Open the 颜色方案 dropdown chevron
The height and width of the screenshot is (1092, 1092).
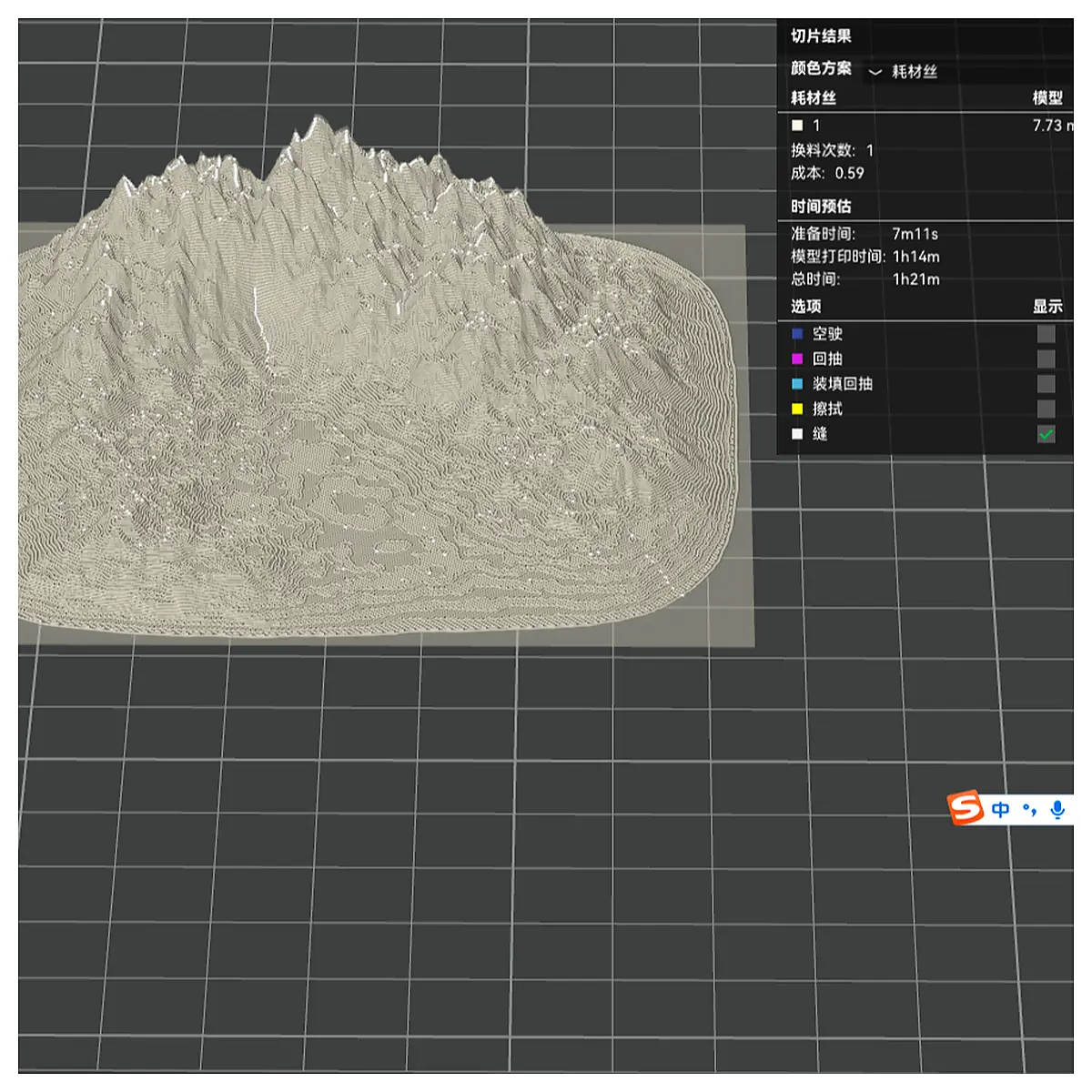pyautogui.click(x=875, y=72)
